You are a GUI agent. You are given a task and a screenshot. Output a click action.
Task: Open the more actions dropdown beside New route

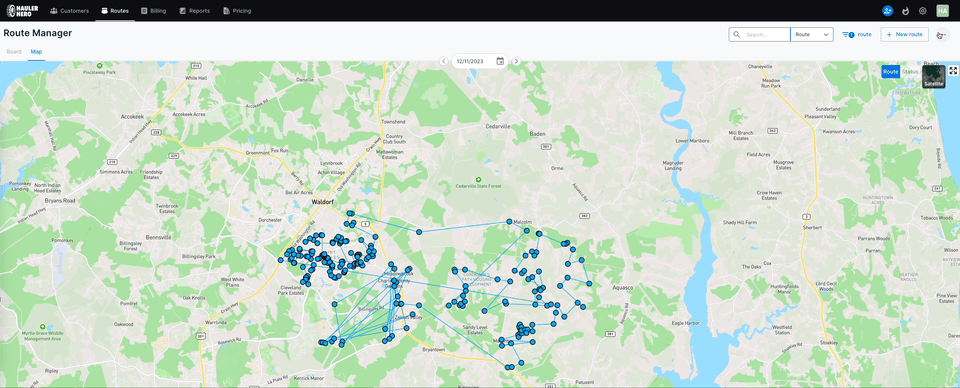pos(942,35)
